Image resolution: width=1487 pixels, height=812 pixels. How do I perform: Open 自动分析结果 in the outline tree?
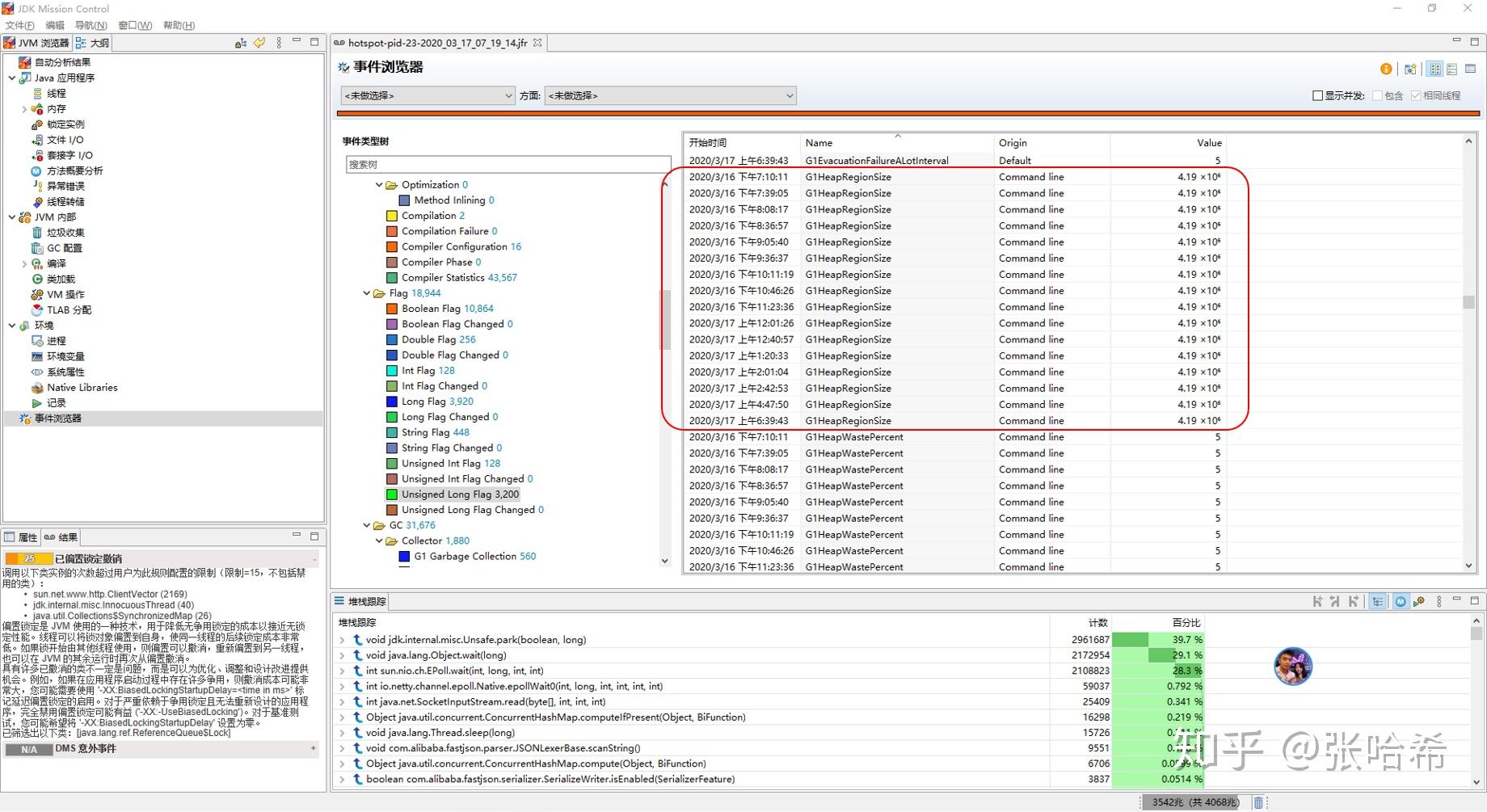(x=62, y=62)
